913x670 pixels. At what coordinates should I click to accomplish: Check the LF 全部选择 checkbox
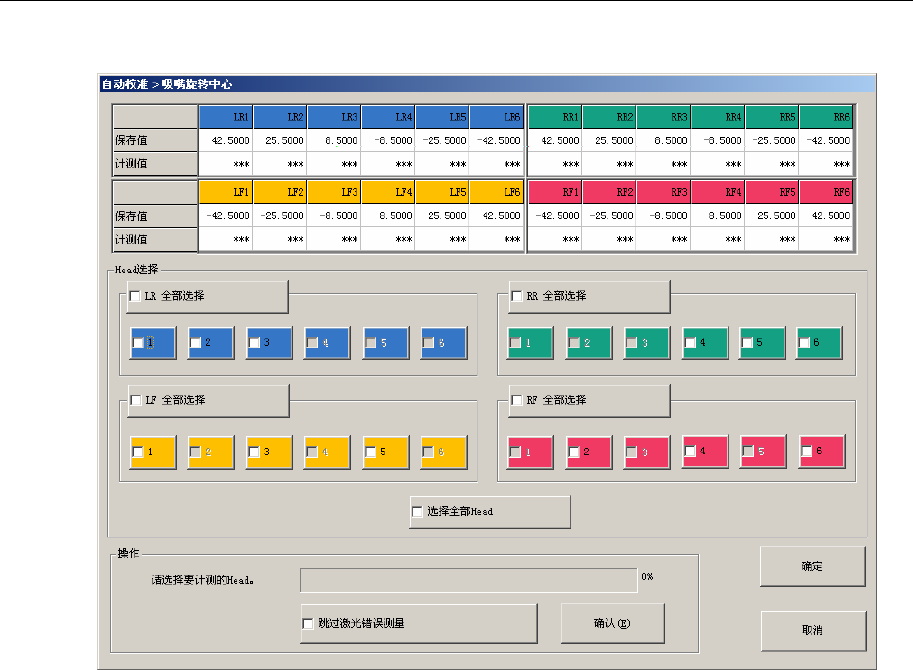click(136, 400)
